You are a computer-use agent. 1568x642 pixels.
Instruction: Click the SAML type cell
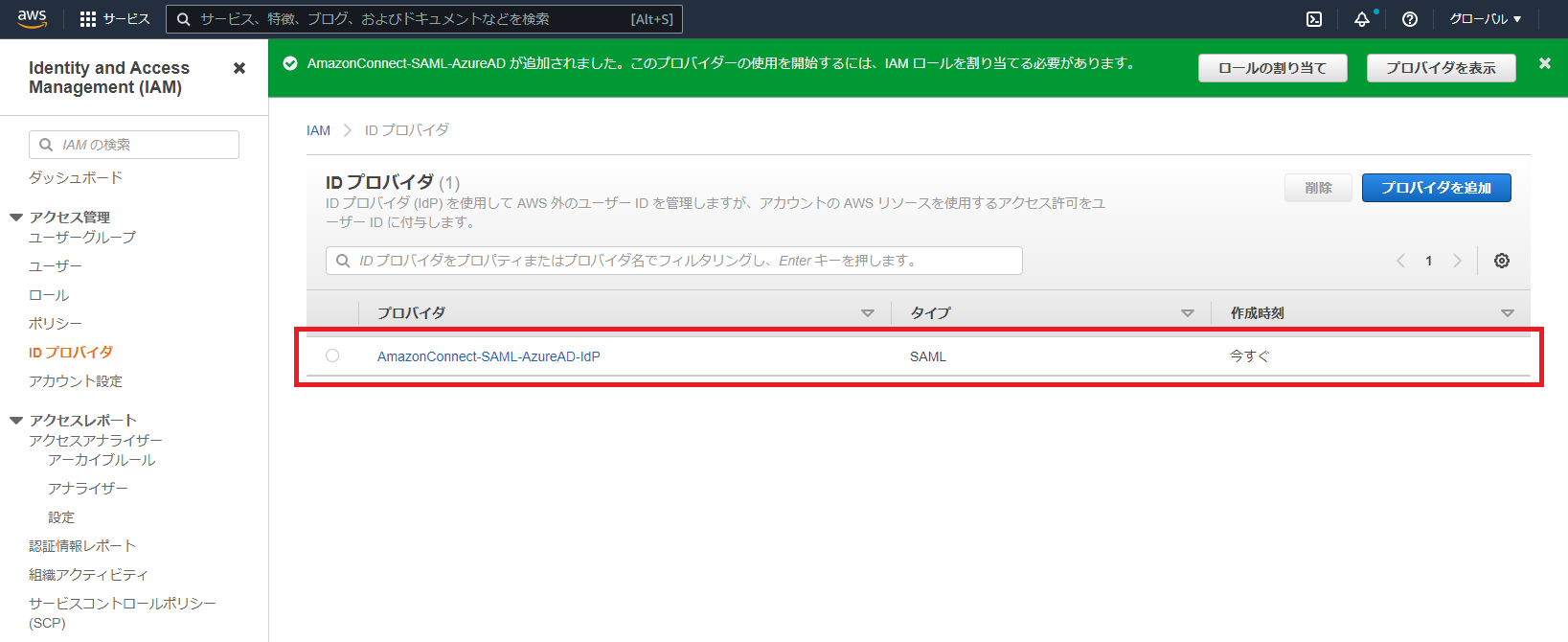(x=928, y=356)
